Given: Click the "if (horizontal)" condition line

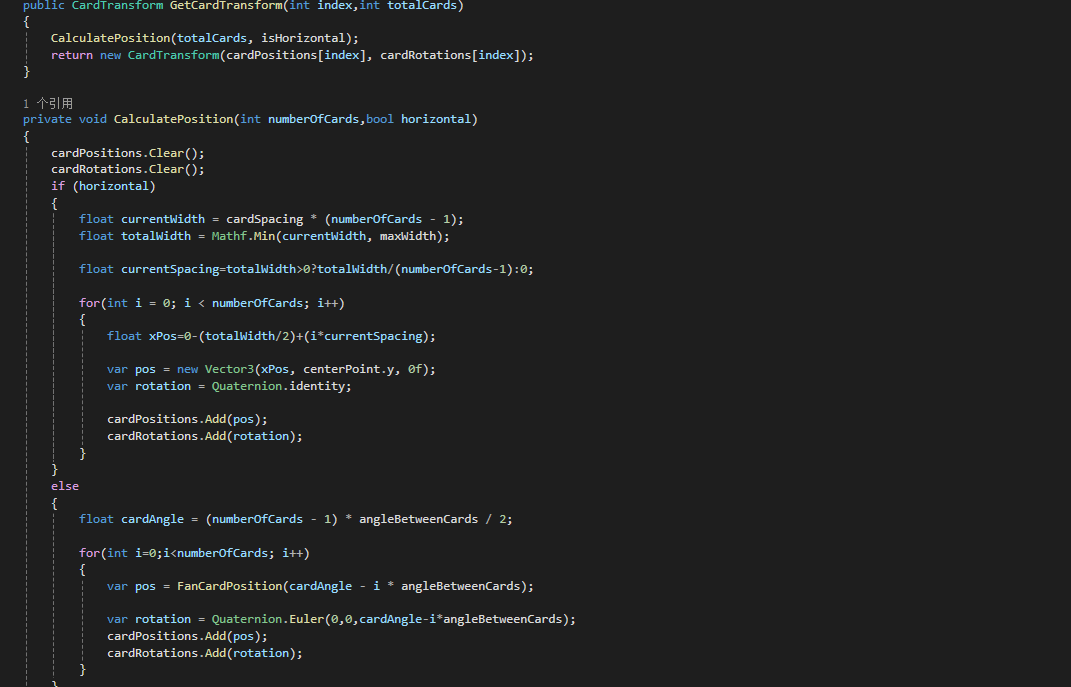Looking at the screenshot, I should tap(103, 186).
